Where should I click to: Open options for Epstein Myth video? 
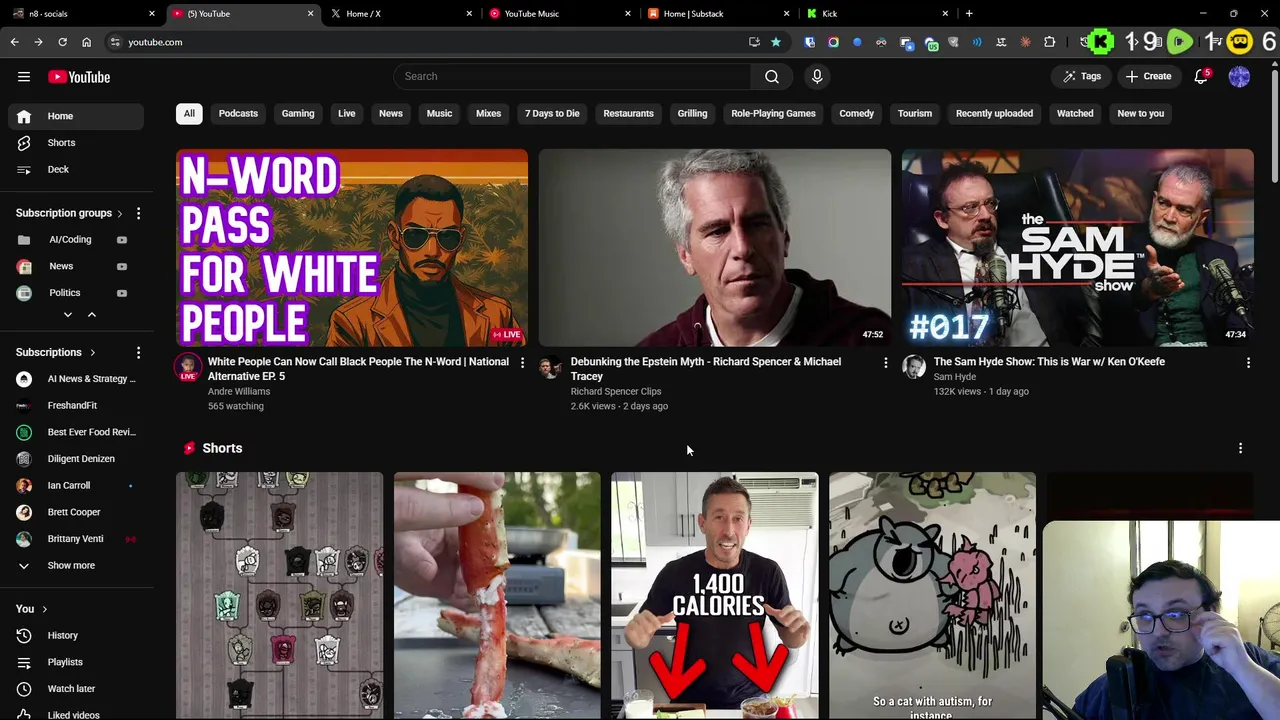885,362
